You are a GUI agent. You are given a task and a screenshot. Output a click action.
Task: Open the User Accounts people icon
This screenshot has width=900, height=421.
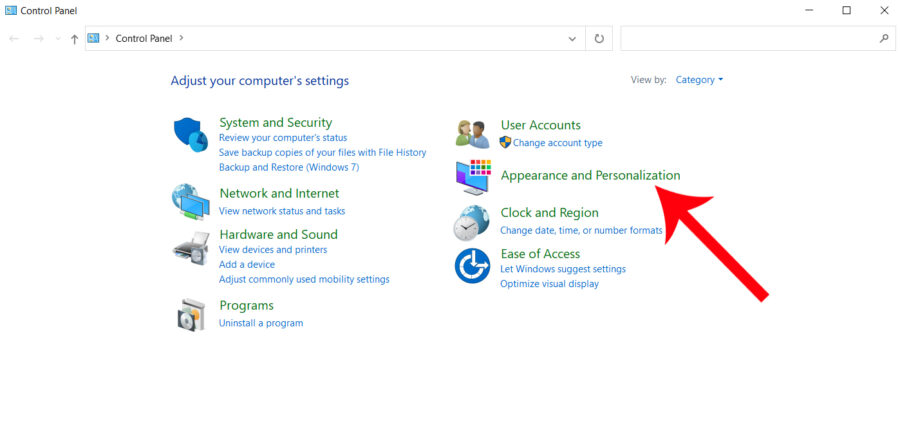coord(472,134)
